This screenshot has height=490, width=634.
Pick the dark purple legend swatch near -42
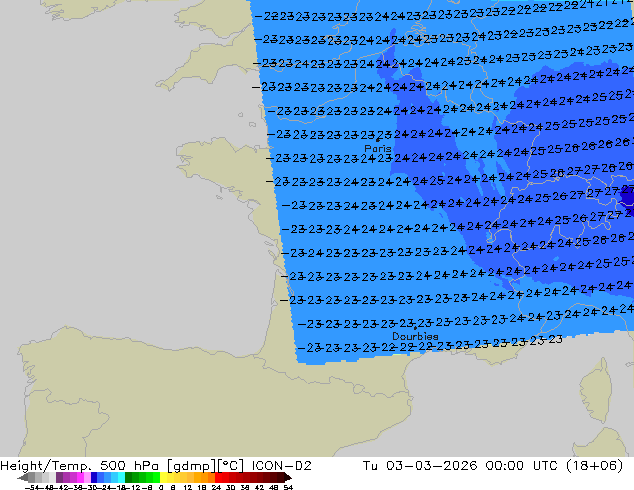(59, 477)
